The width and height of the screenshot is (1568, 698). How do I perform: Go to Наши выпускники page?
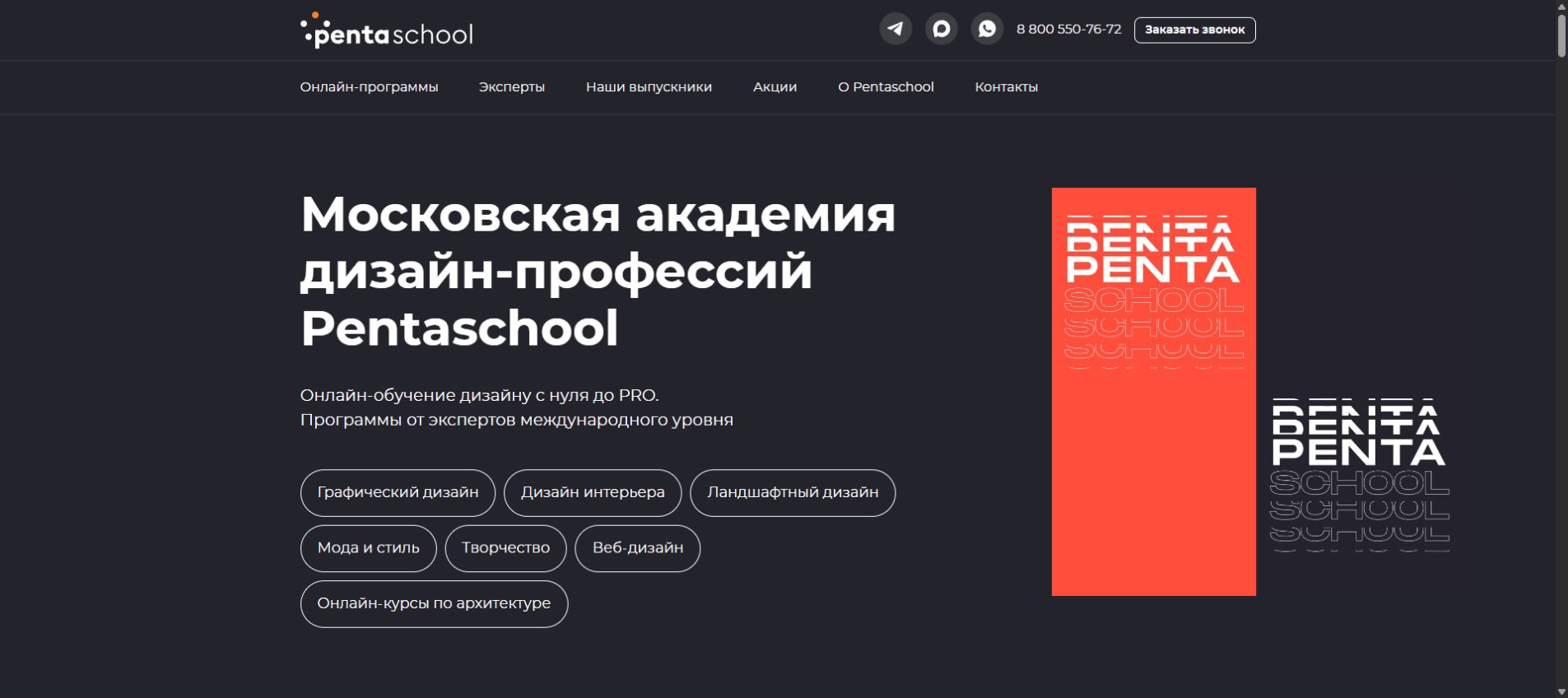point(649,87)
